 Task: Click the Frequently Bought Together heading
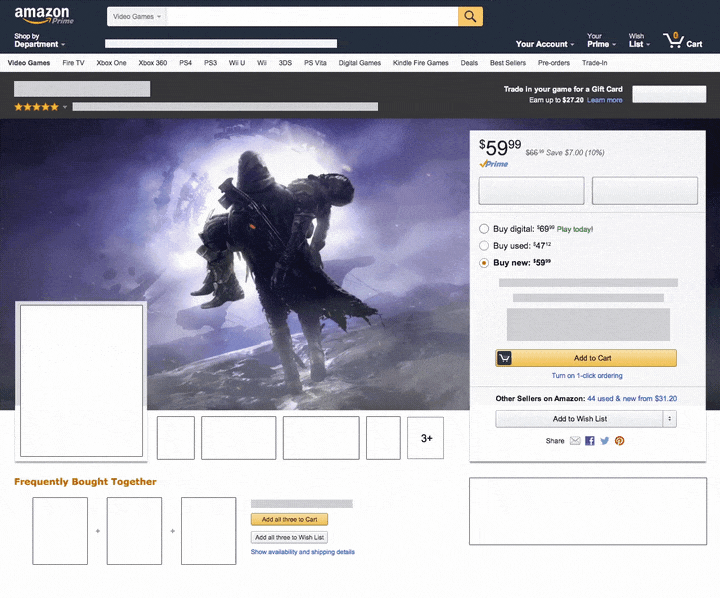[85, 482]
